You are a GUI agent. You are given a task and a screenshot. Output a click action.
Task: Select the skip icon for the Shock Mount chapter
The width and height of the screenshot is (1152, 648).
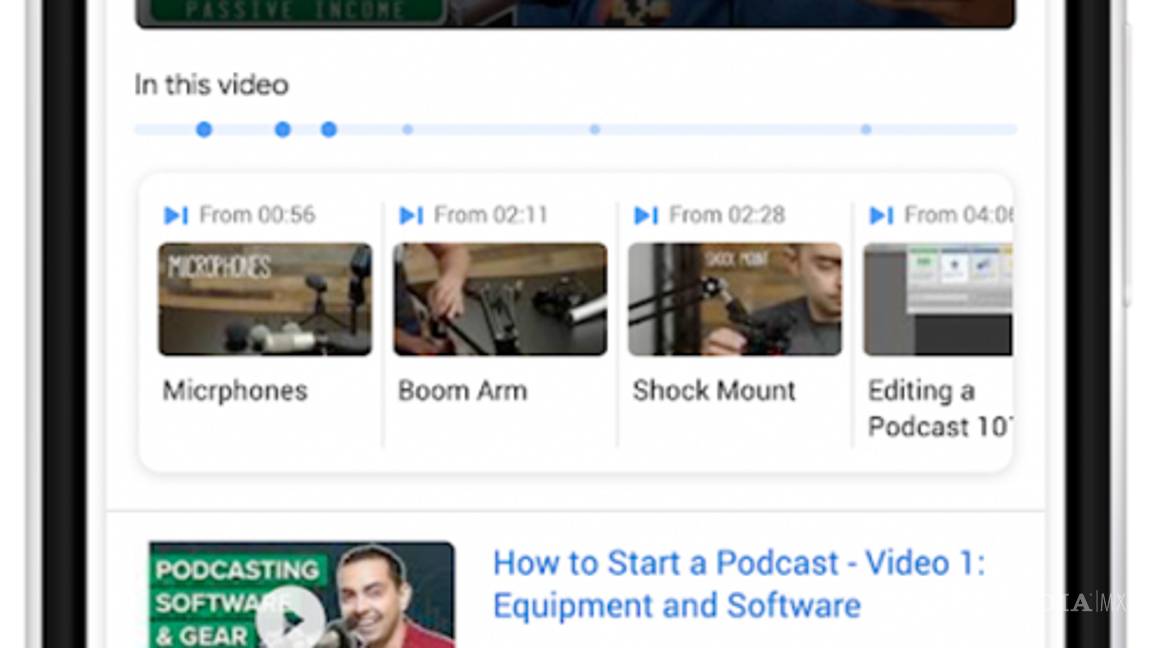coord(645,214)
